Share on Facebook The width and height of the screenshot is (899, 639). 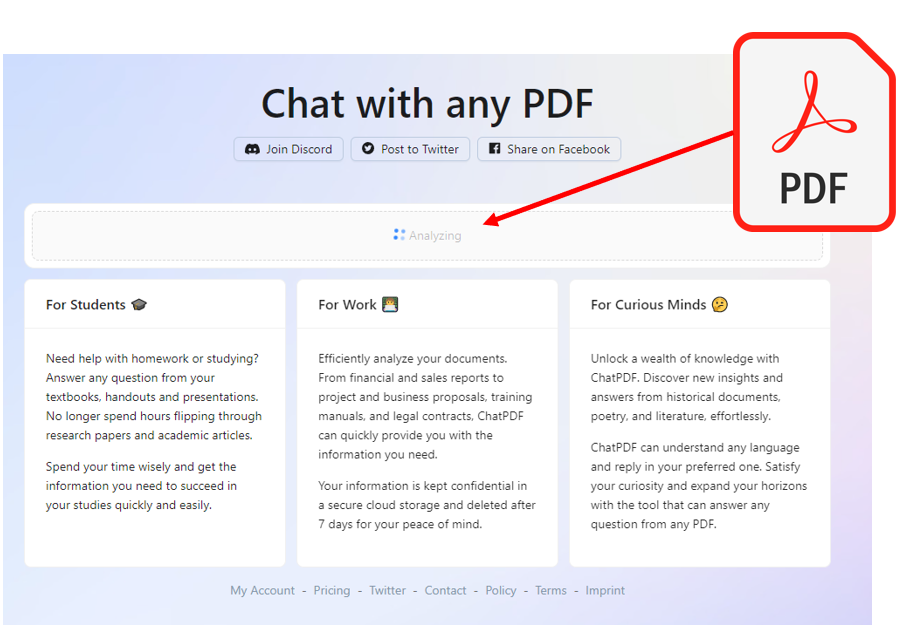[x=549, y=149]
